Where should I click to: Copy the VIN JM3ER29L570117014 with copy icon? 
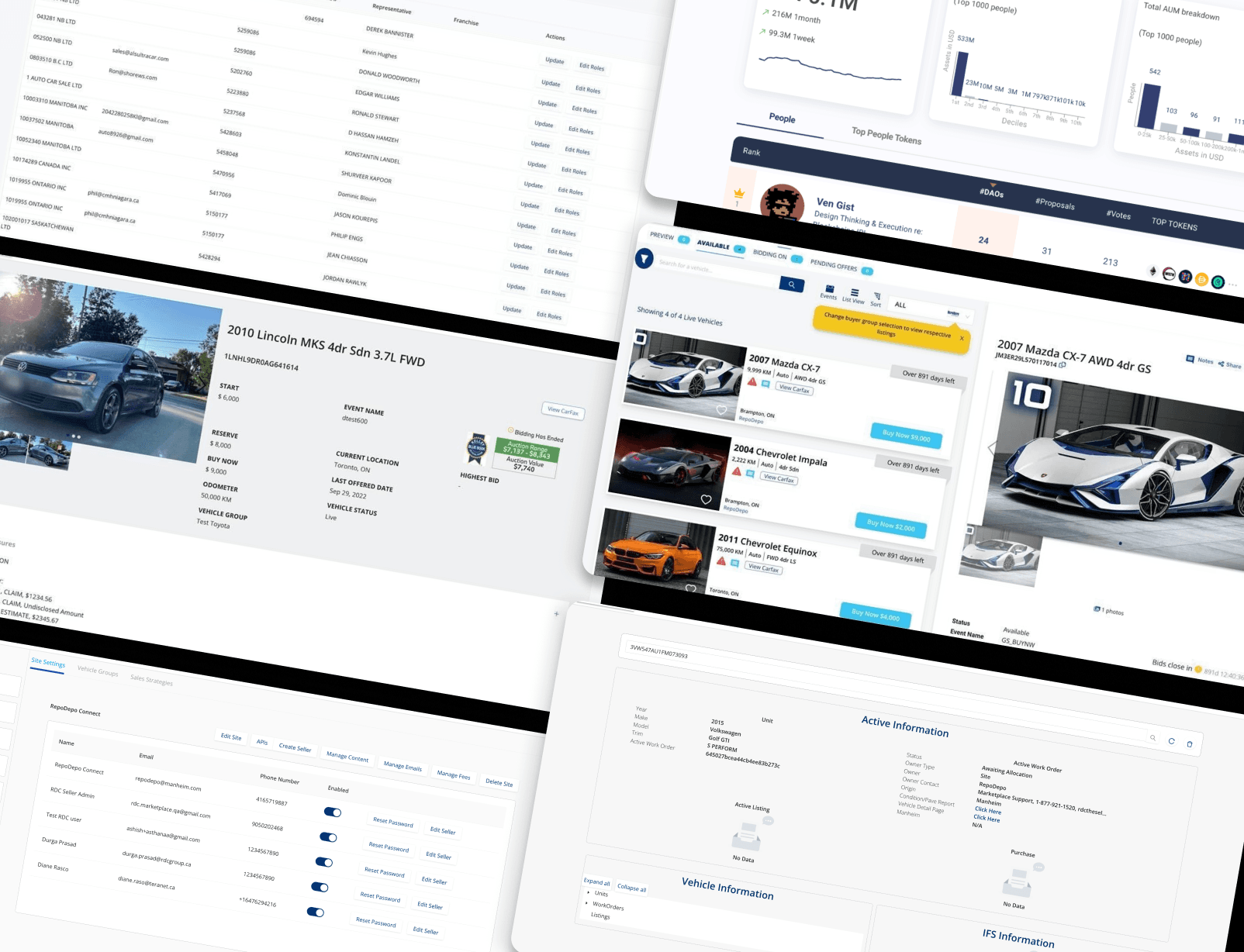1062,365
